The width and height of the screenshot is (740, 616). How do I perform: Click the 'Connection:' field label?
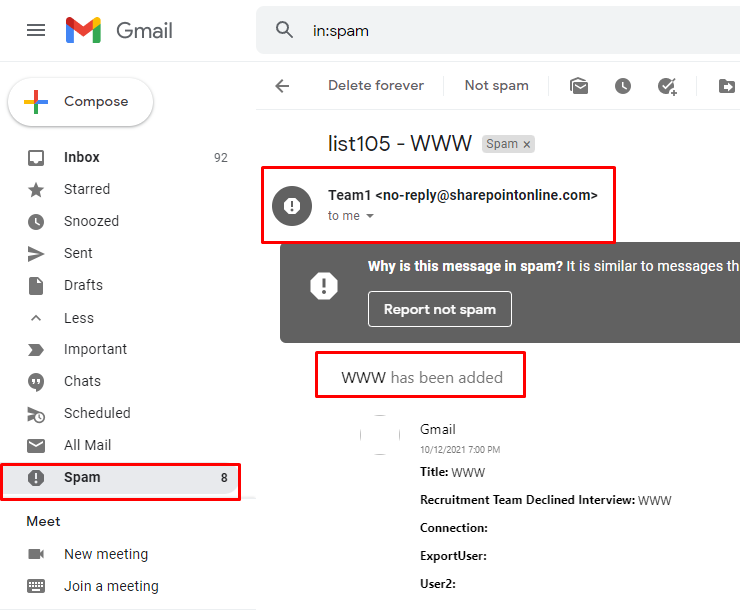click(454, 528)
